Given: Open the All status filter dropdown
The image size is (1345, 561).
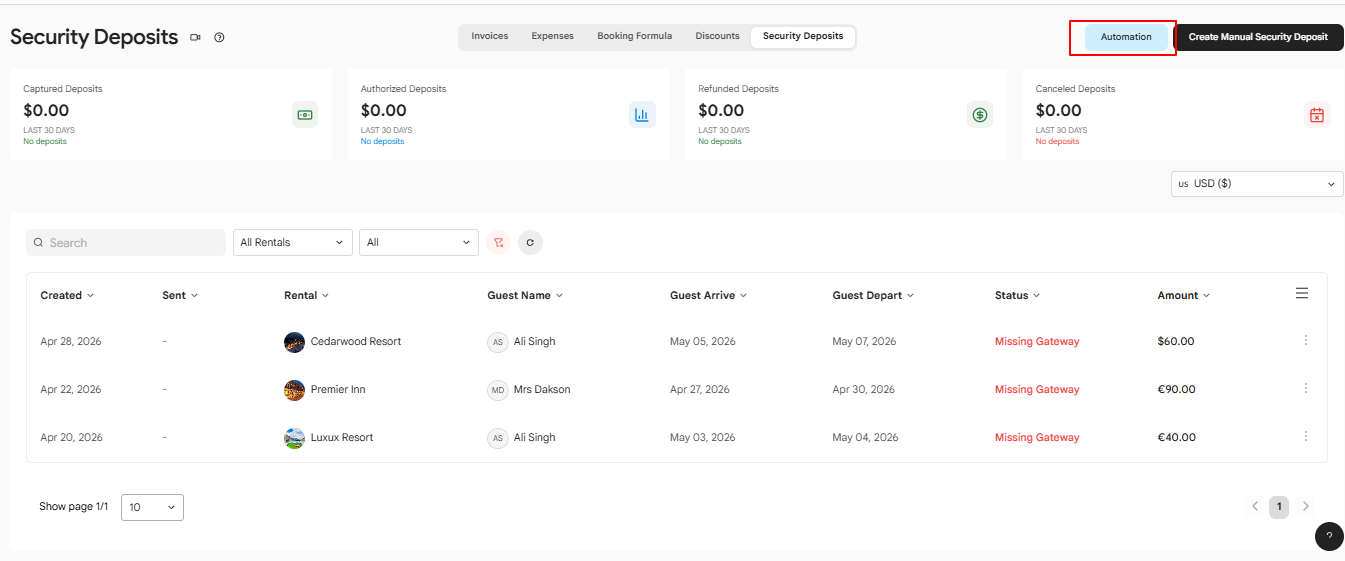Looking at the screenshot, I should [x=419, y=242].
